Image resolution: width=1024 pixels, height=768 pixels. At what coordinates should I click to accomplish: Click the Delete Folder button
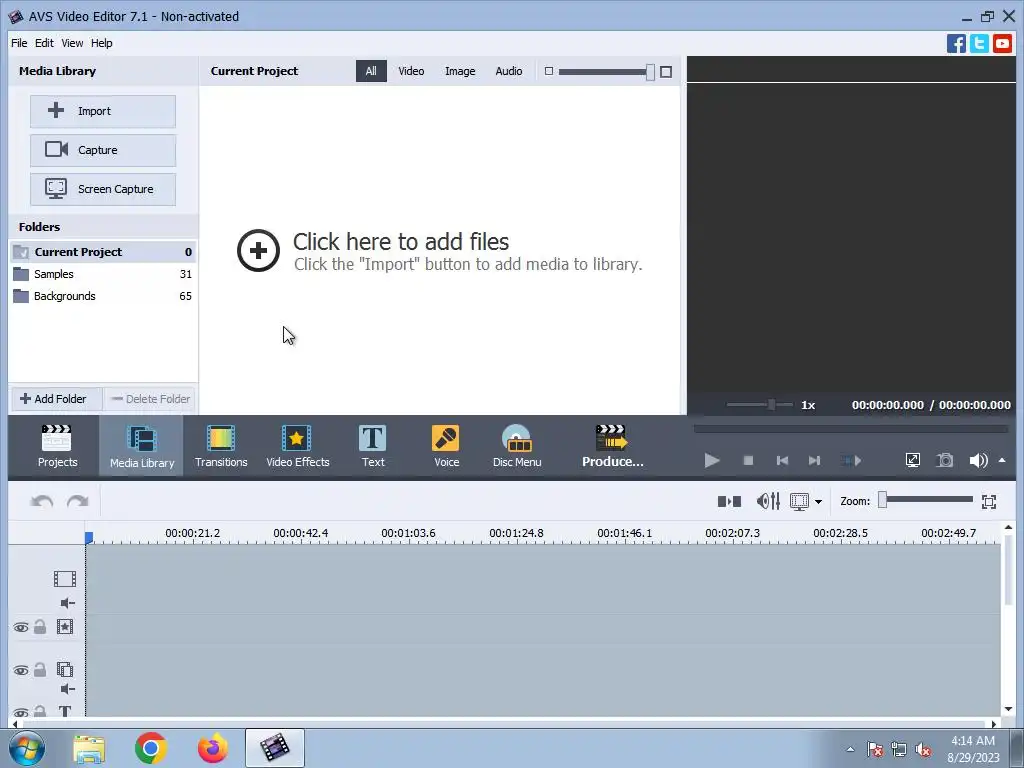150,399
